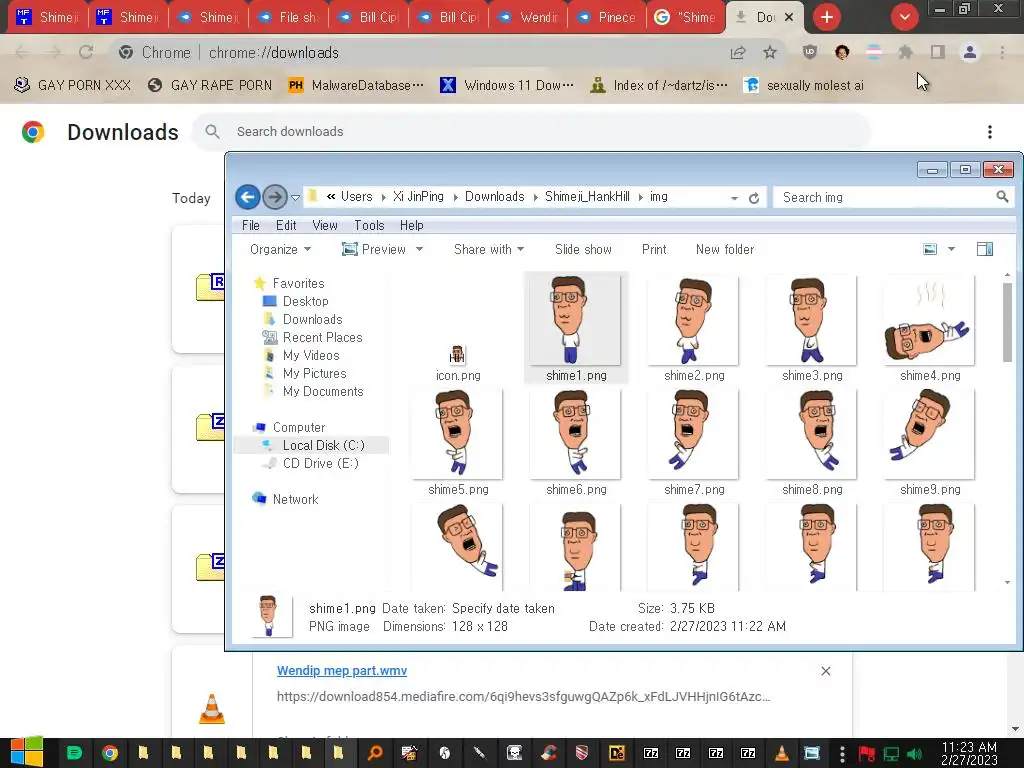
Task: Click the face avatar extension icon
Action: coord(842,52)
